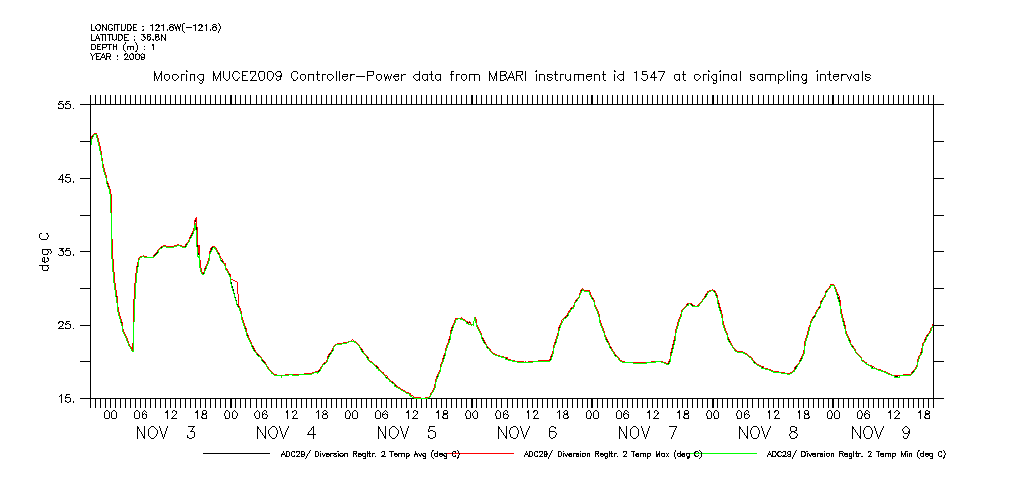Viewport: 1009px width, 504px height.
Task: Click the 55. y-axis tick label
Action: (68, 105)
